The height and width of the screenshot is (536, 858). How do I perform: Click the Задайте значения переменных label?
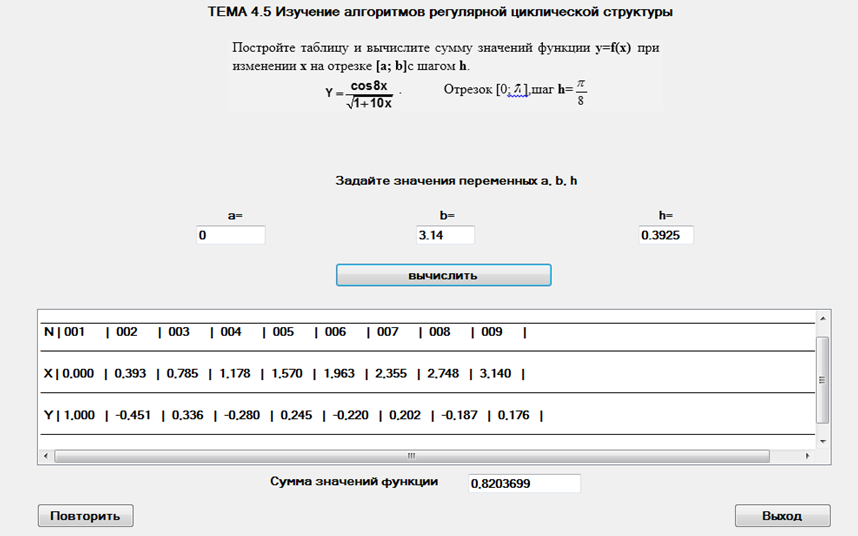456,181
